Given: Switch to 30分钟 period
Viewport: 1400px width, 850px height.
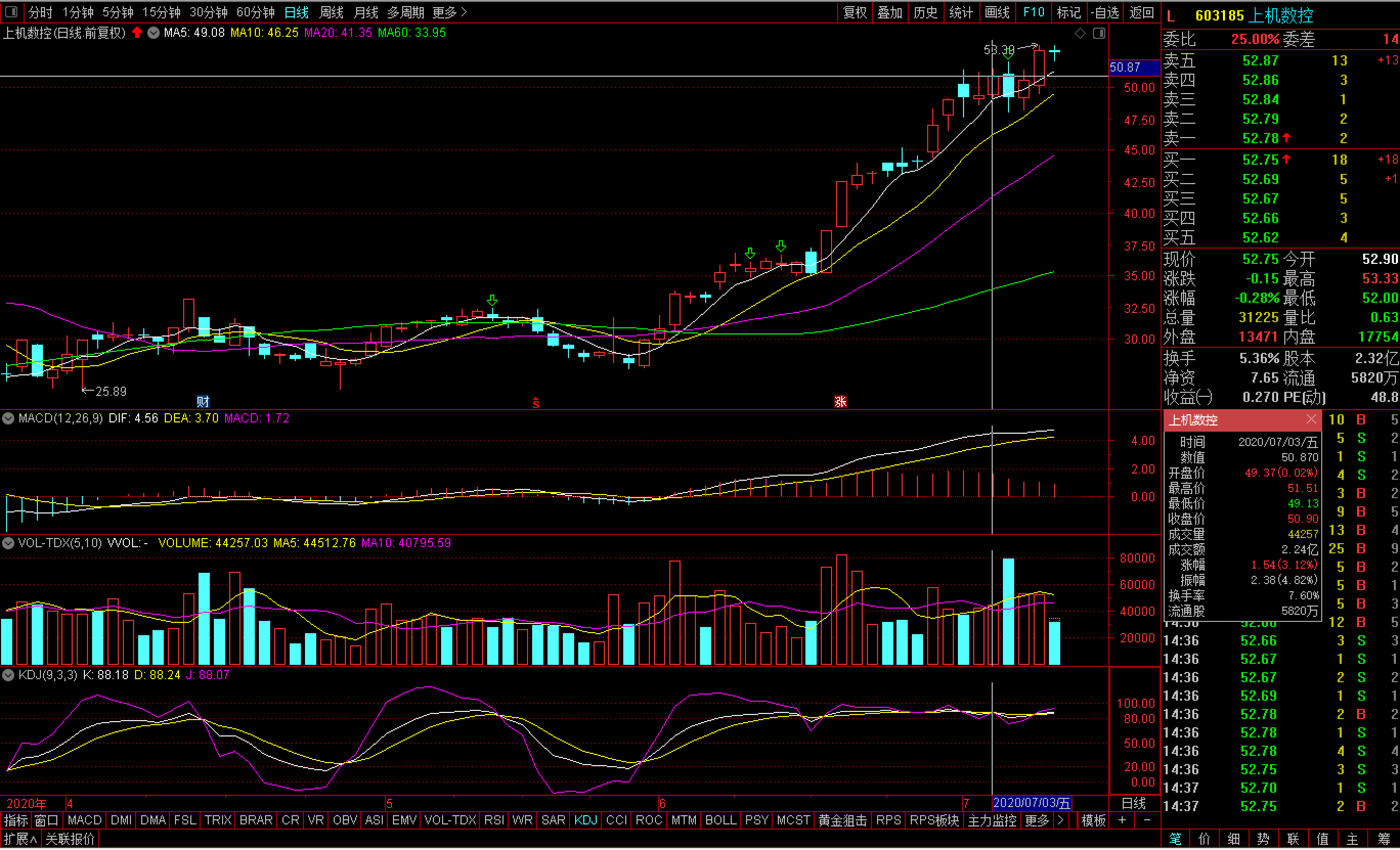Looking at the screenshot, I should (209, 12).
